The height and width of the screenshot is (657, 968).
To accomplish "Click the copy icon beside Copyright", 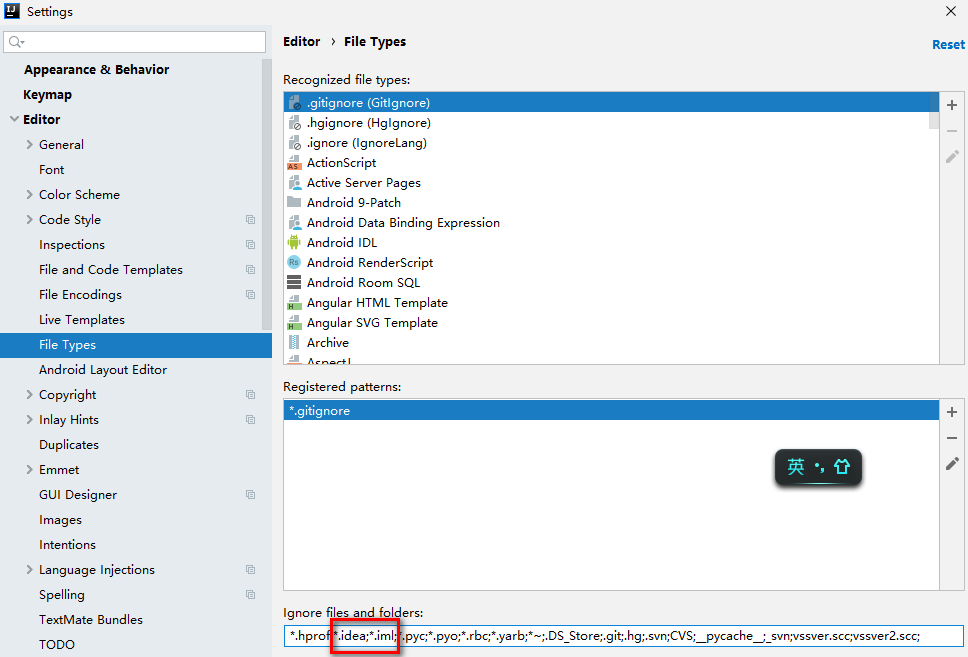I will pyautogui.click(x=250, y=395).
